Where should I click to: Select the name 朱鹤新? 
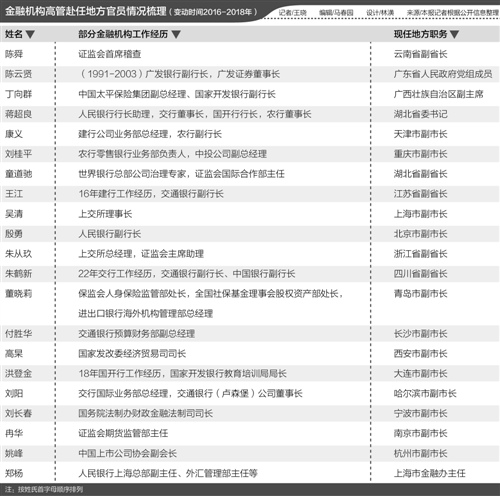coord(18,274)
